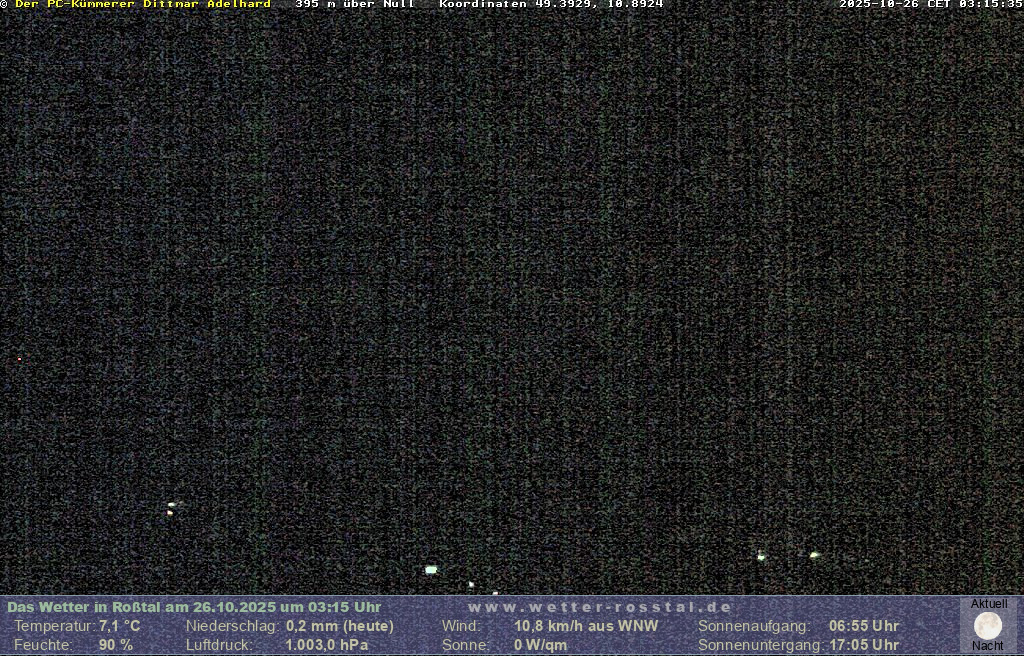Click the "Der PC-Kümmerer Dittmar Adelhard" credit text
Screen dimensions: 1024x656
tap(142, 4)
